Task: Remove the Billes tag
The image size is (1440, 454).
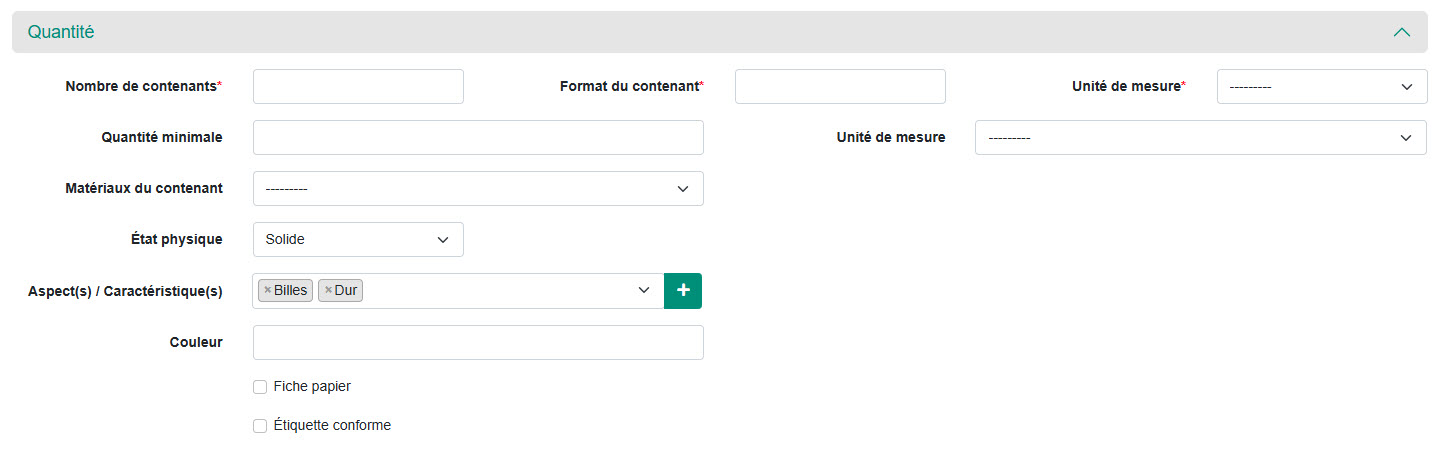Action: (267, 290)
